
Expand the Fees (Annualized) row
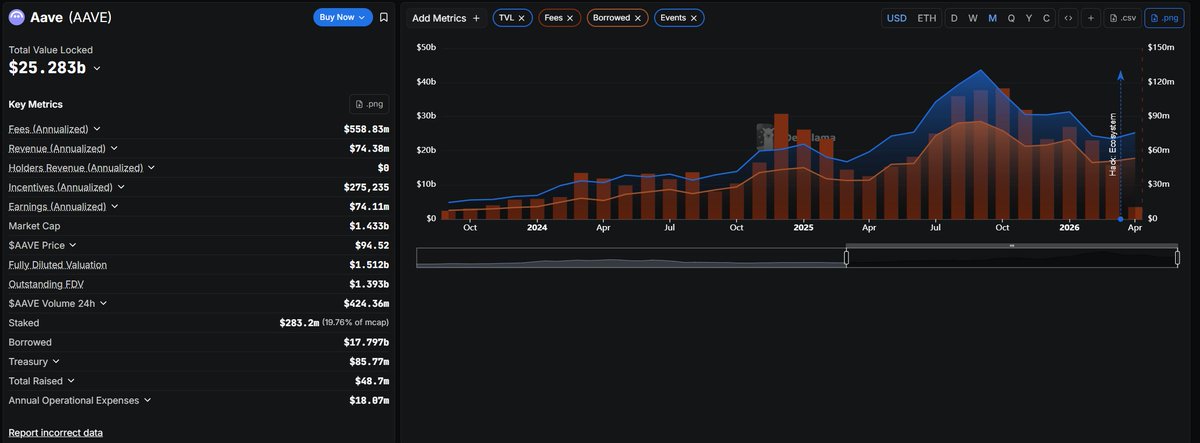point(97,129)
